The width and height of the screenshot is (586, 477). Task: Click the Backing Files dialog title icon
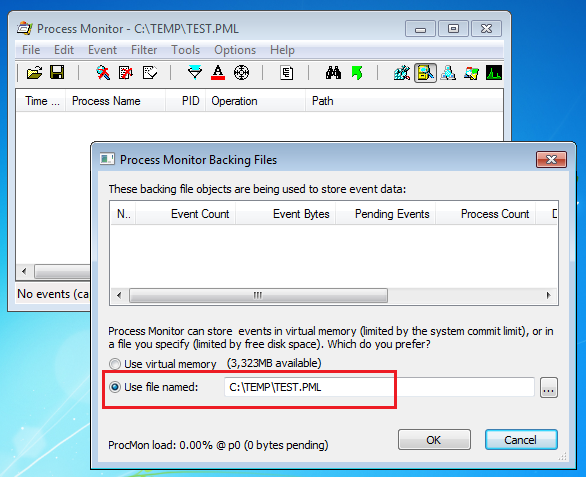coord(107,159)
